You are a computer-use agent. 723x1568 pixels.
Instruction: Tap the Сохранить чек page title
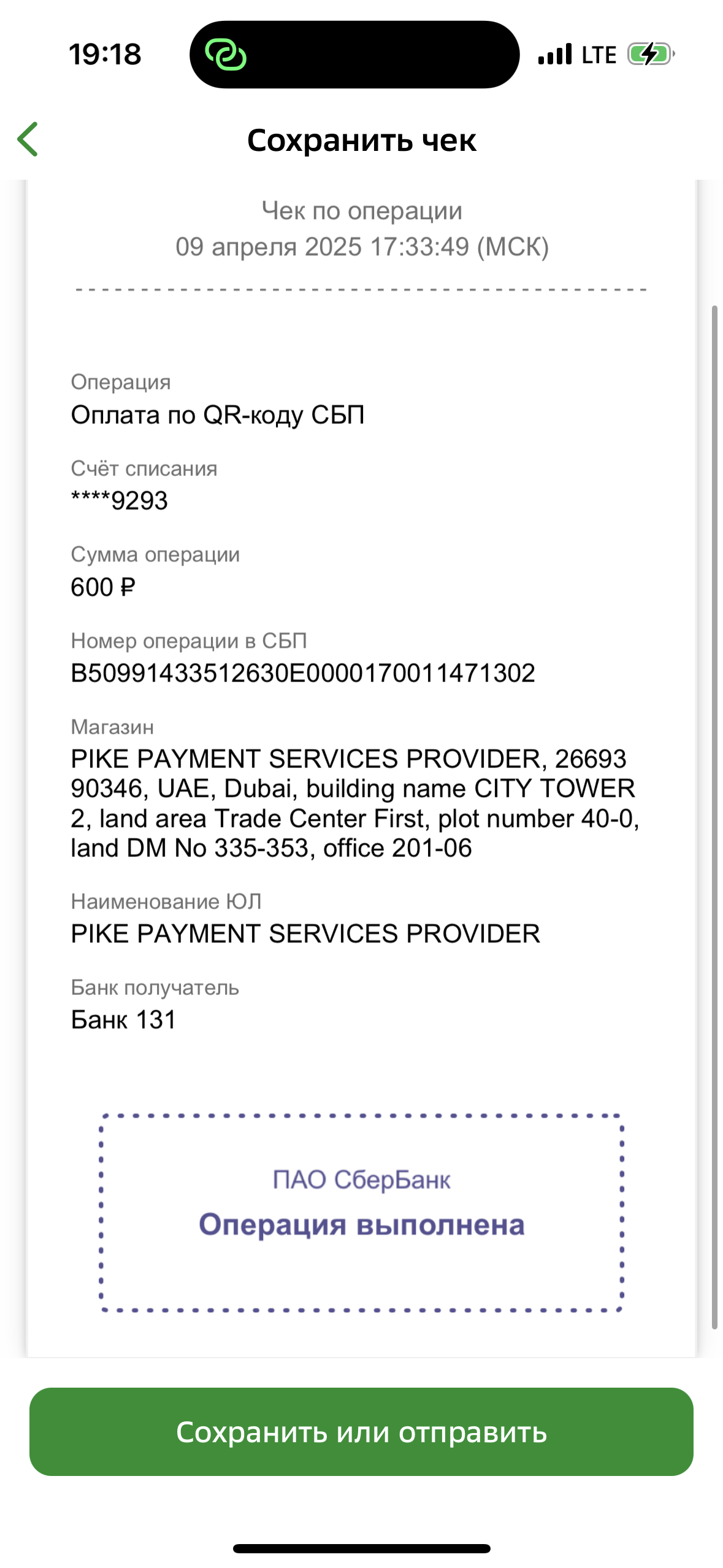coord(361,140)
